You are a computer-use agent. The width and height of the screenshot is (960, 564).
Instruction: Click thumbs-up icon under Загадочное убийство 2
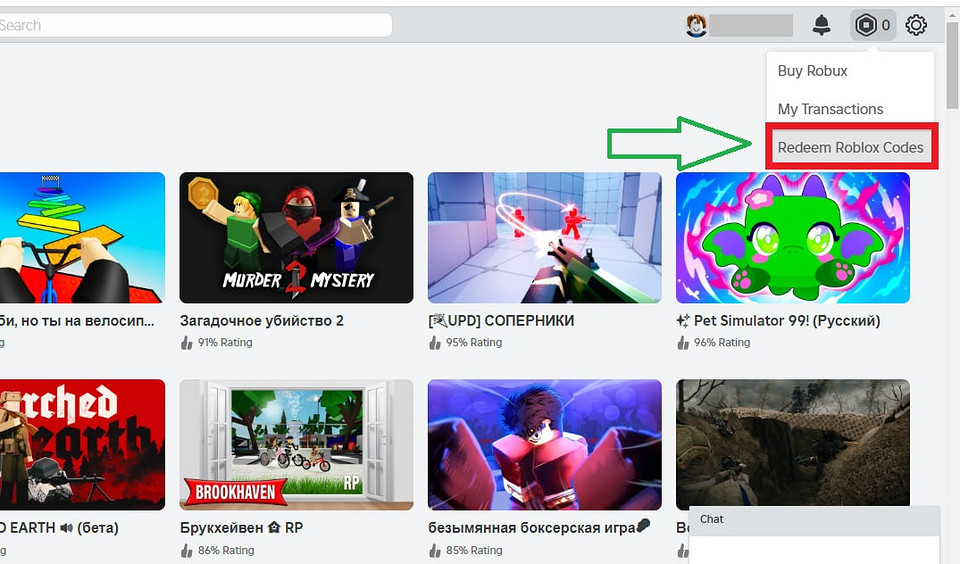point(186,343)
